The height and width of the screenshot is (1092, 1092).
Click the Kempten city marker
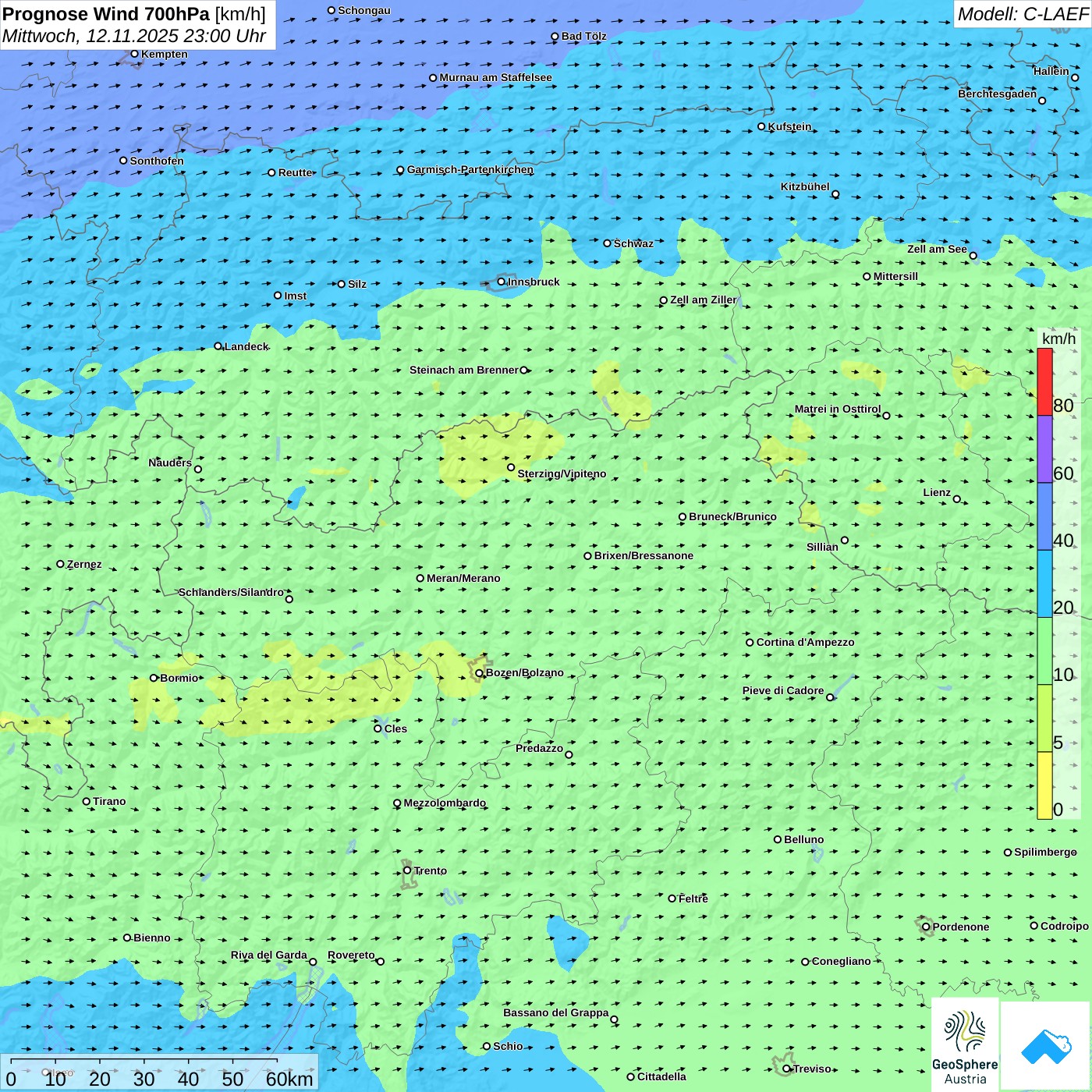(134, 54)
